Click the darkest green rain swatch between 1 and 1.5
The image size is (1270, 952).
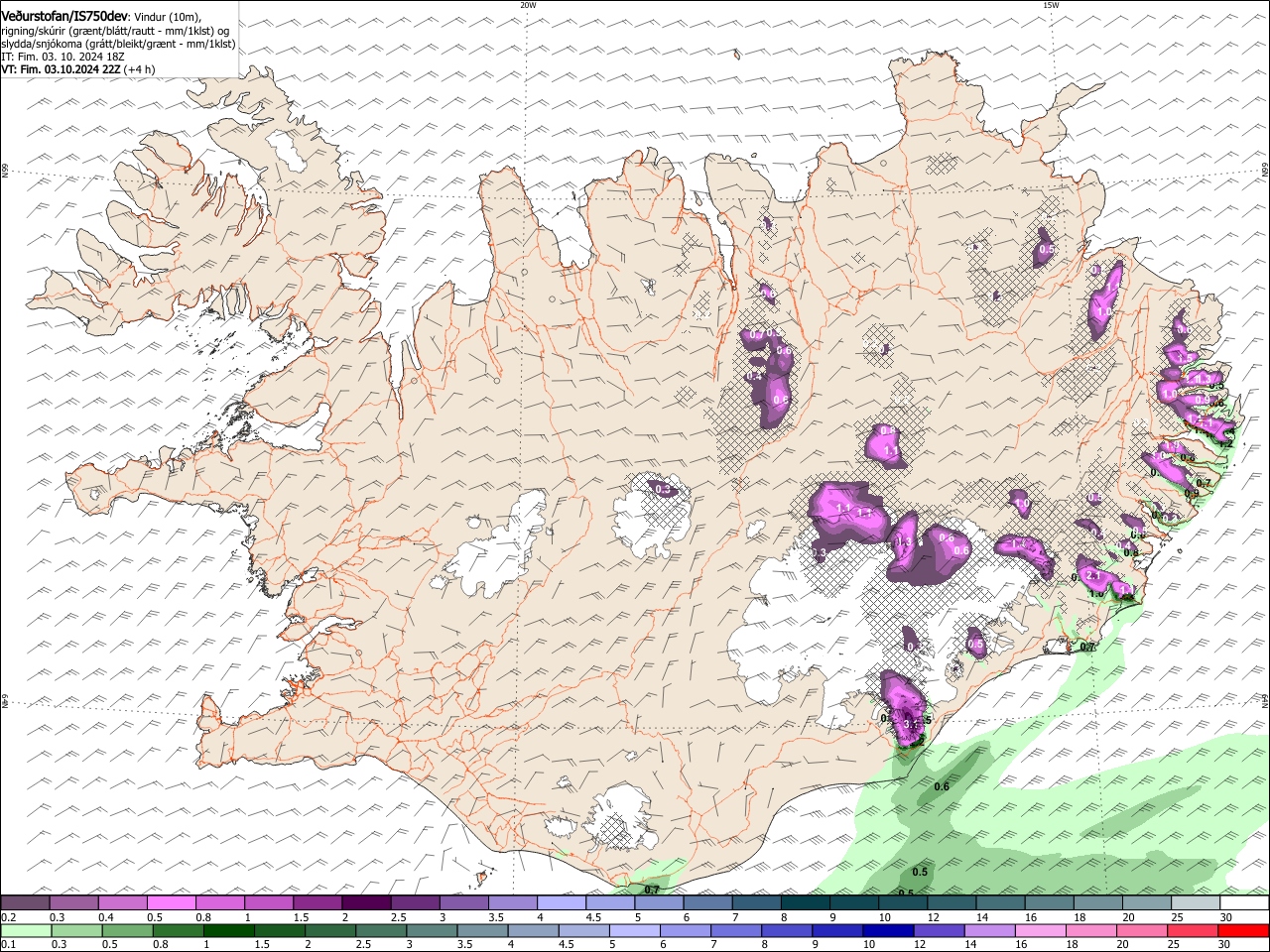[x=228, y=931]
